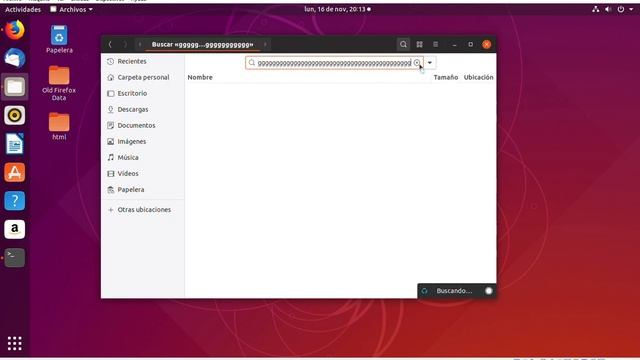Go to Carpeta personal
Screen dimensions: 640x360
[142, 77]
